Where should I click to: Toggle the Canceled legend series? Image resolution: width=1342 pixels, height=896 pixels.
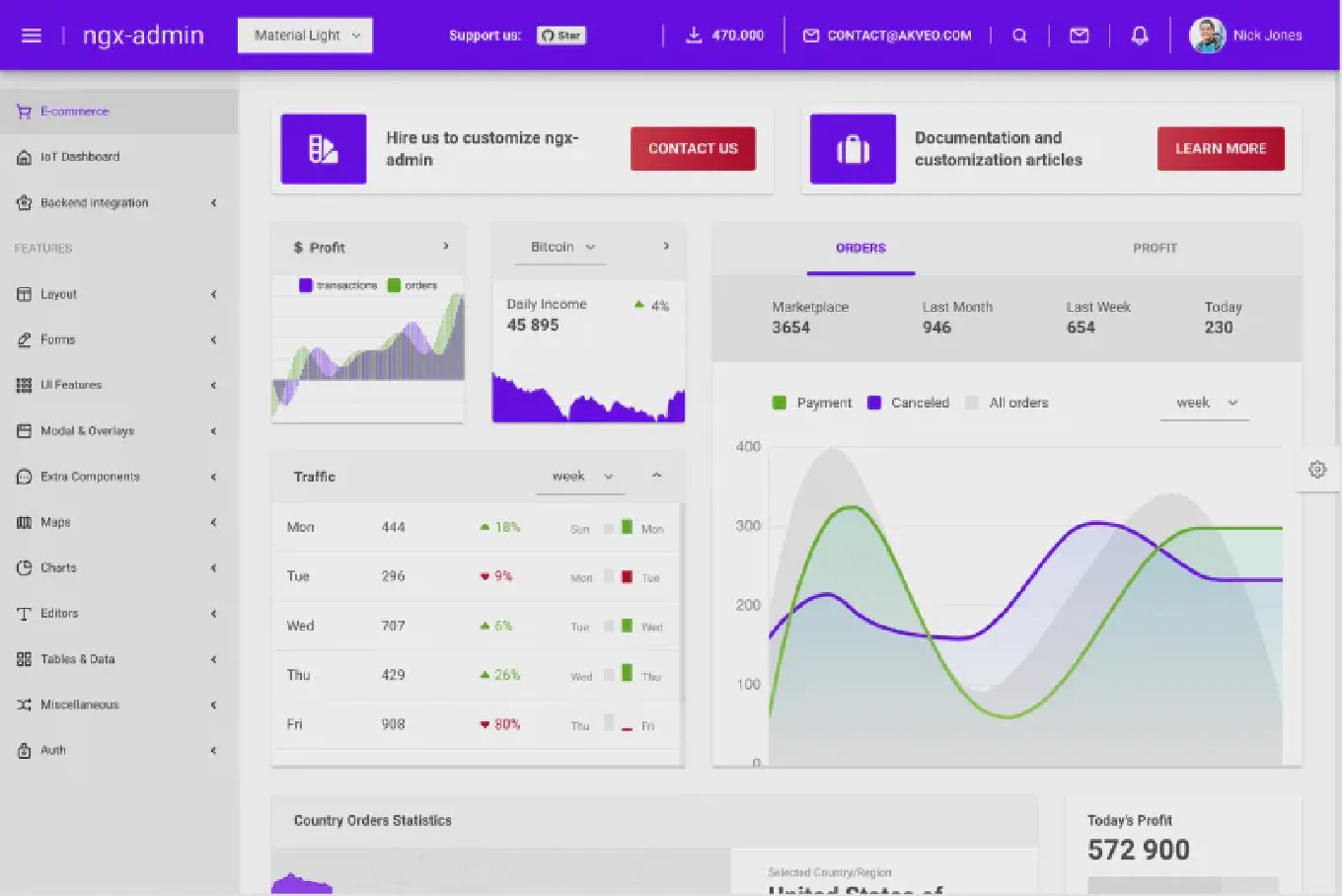tap(908, 403)
